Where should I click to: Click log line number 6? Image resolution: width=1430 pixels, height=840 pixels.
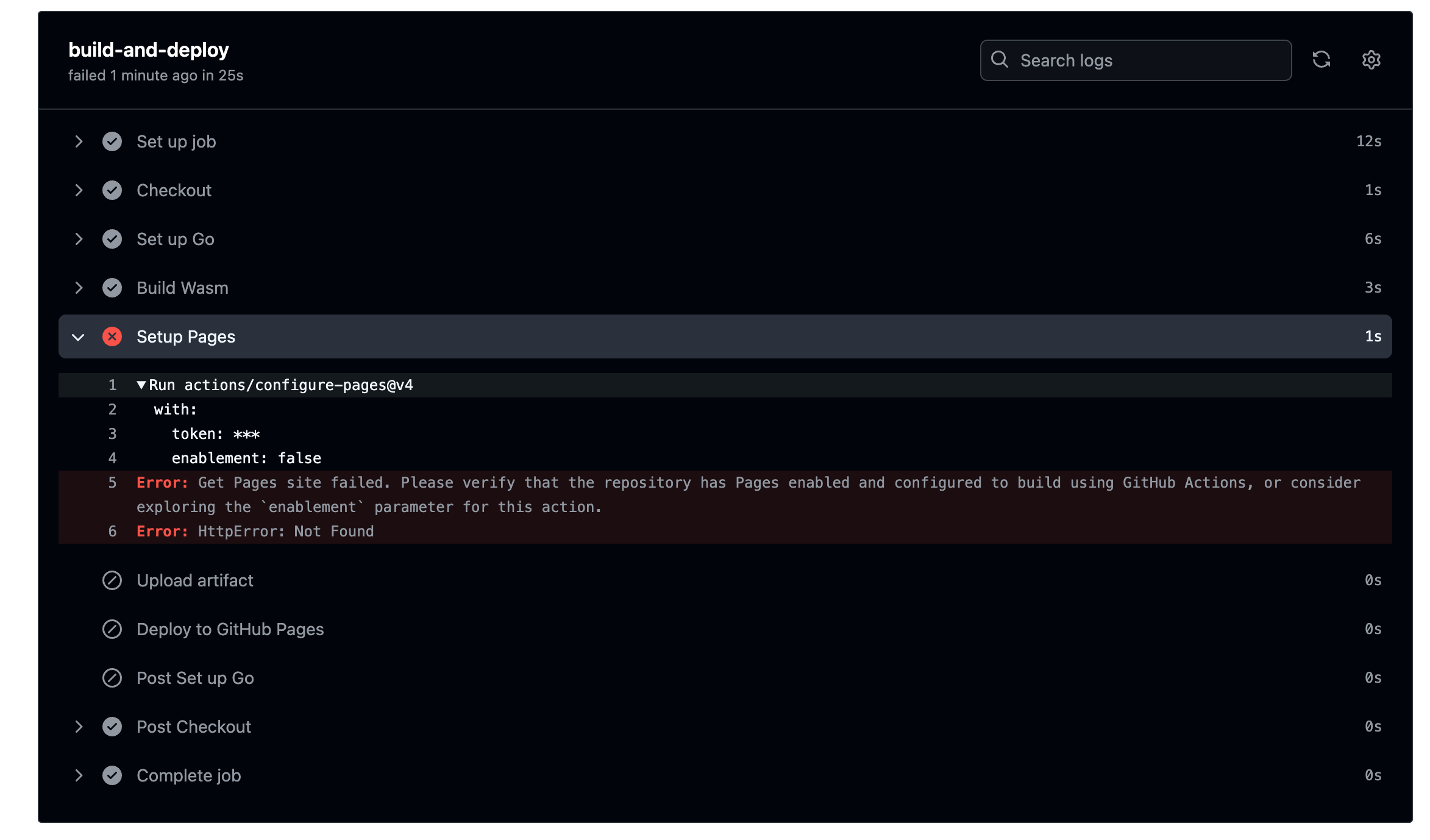113,532
